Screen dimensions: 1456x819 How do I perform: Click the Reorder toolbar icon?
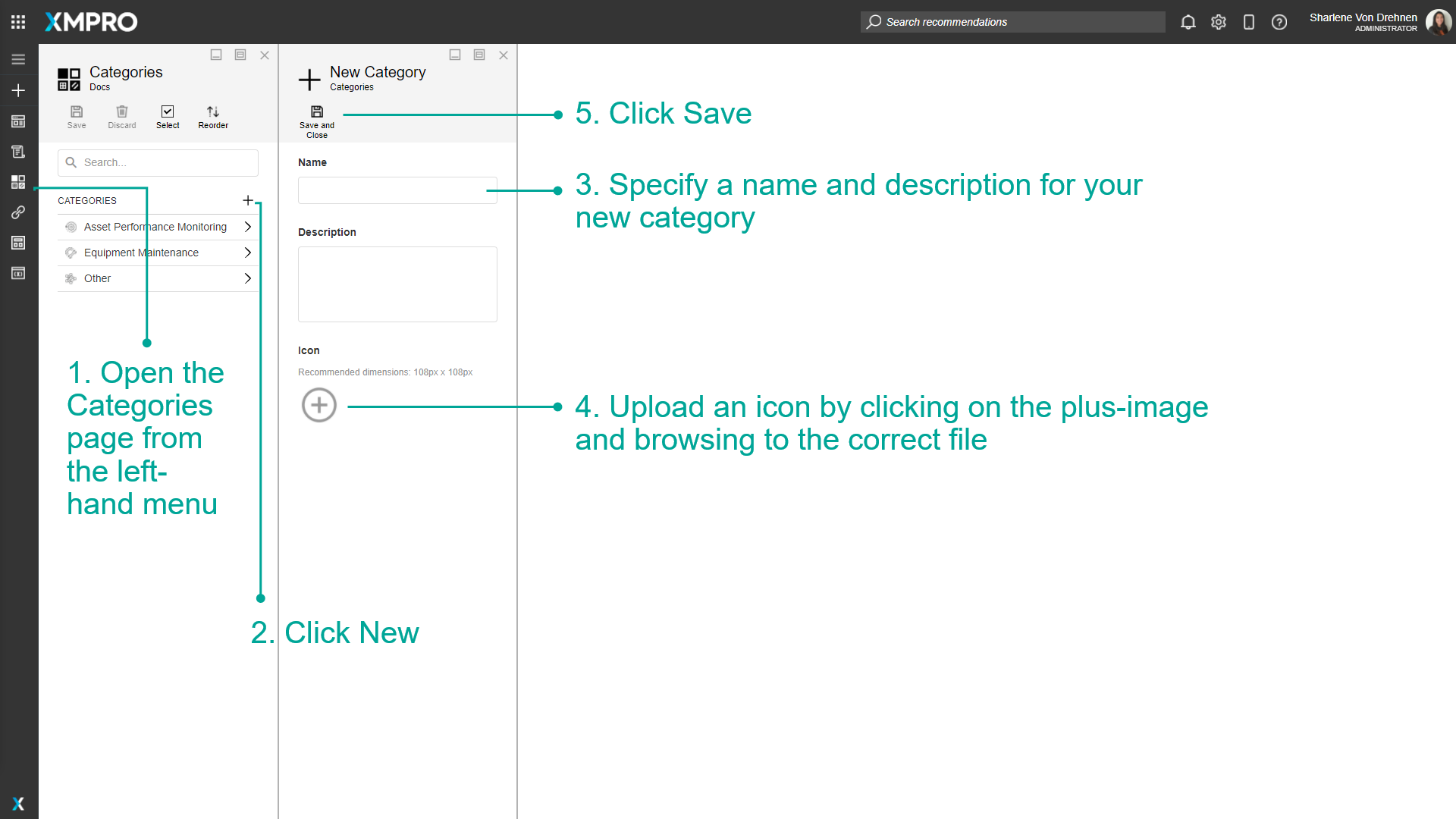[213, 112]
